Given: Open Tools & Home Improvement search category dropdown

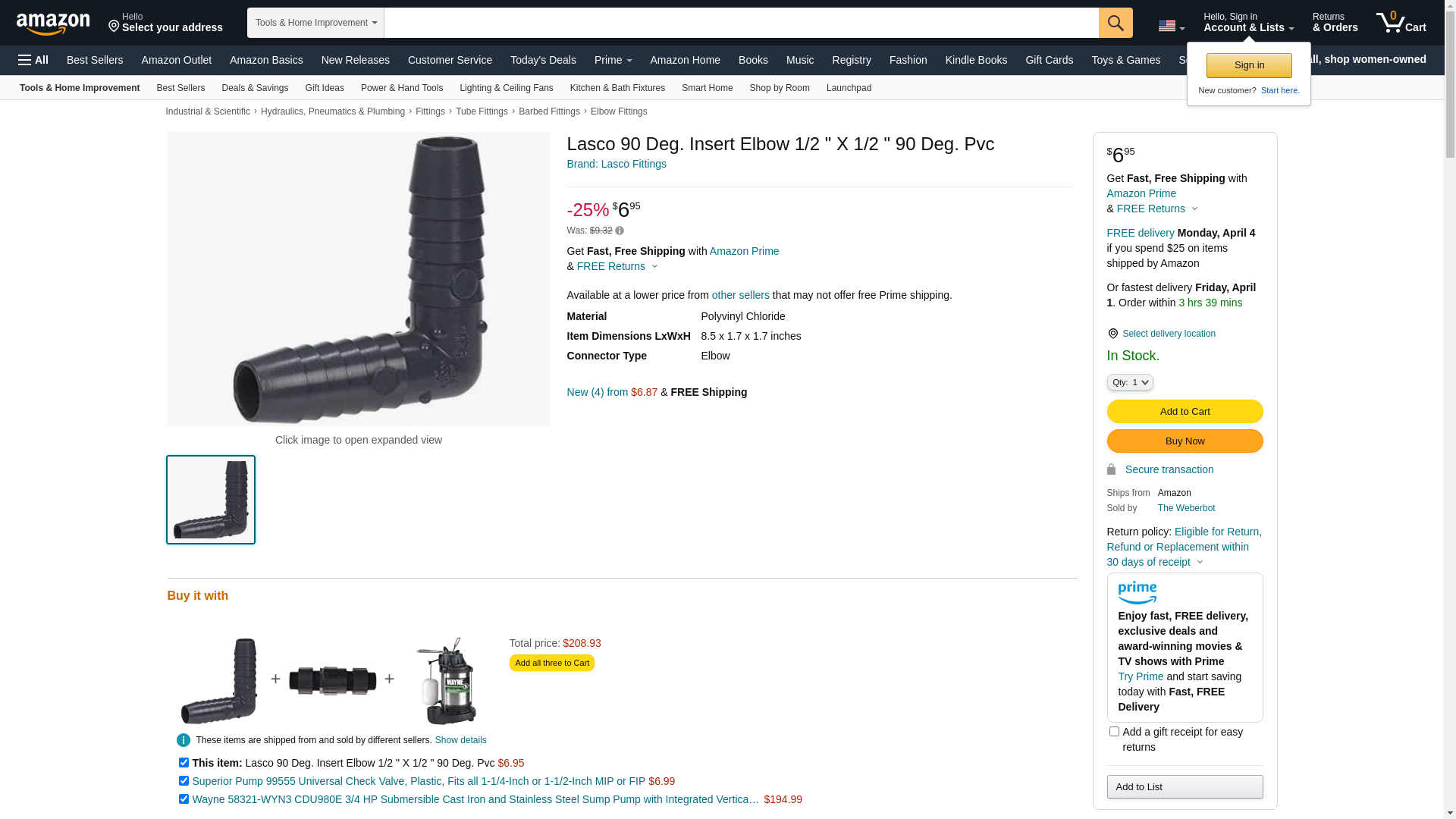Looking at the screenshot, I should coord(315,23).
